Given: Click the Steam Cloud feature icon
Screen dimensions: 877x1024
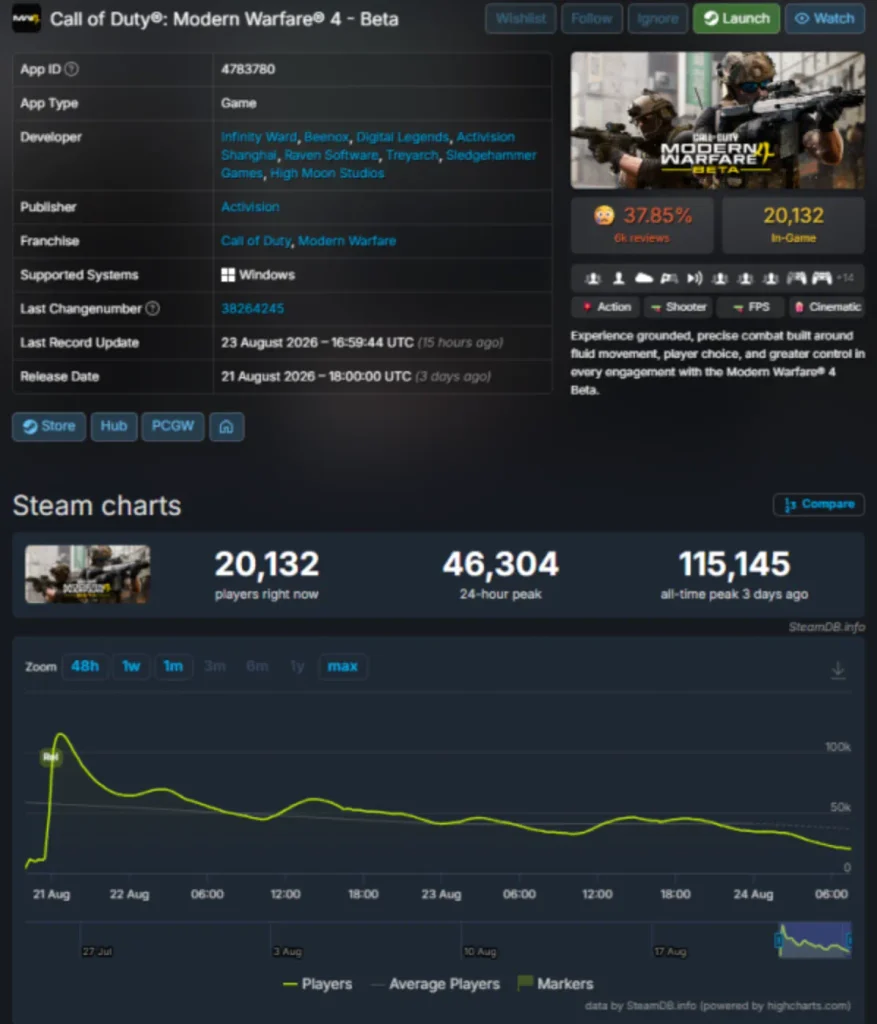Looking at the screenshot, I should [x=644, y=278].
